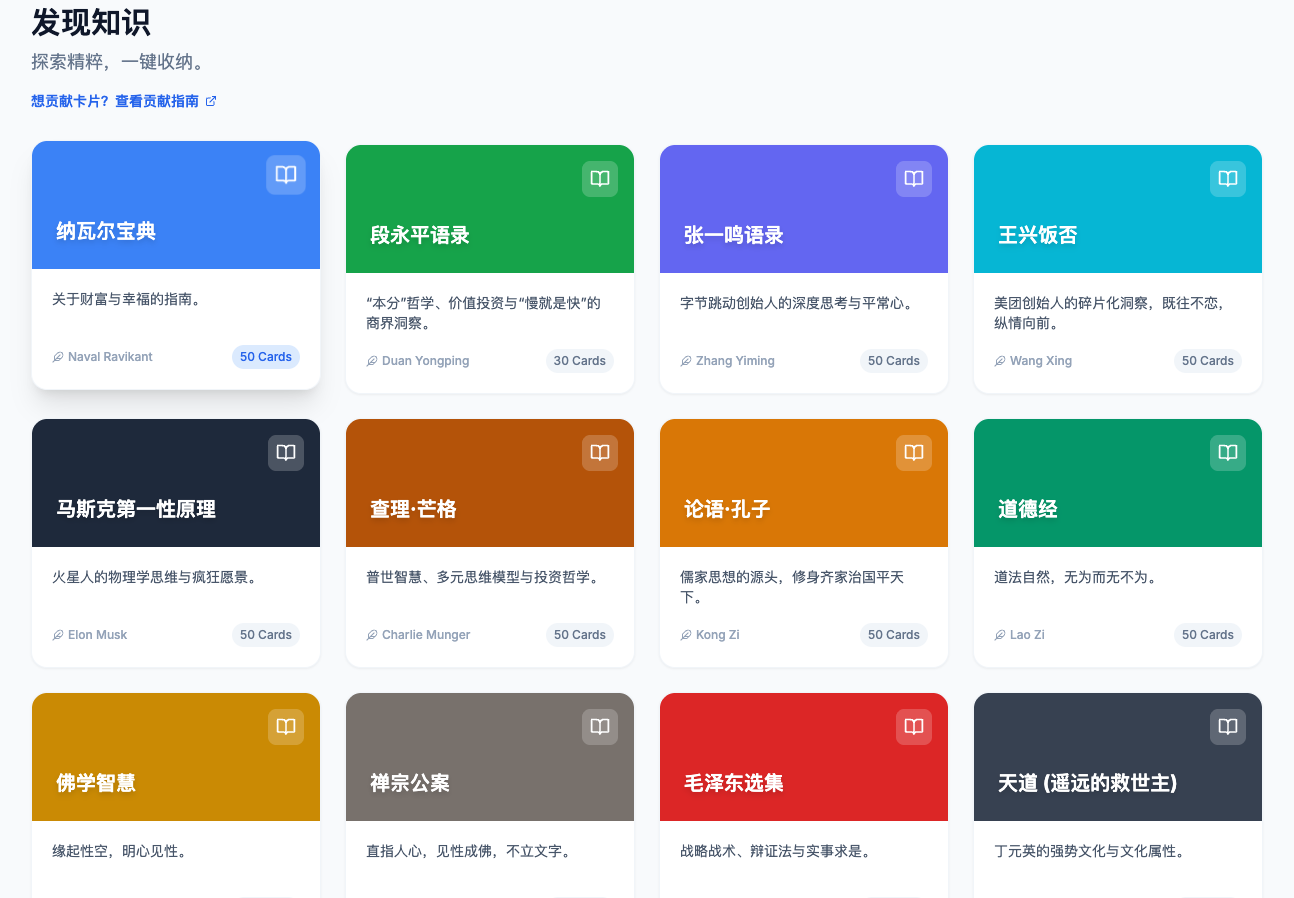Click the 50 Cards badge on 论语·孔子
The image size is (1294, 898).
pyautogui.click(x=894, y=635)
